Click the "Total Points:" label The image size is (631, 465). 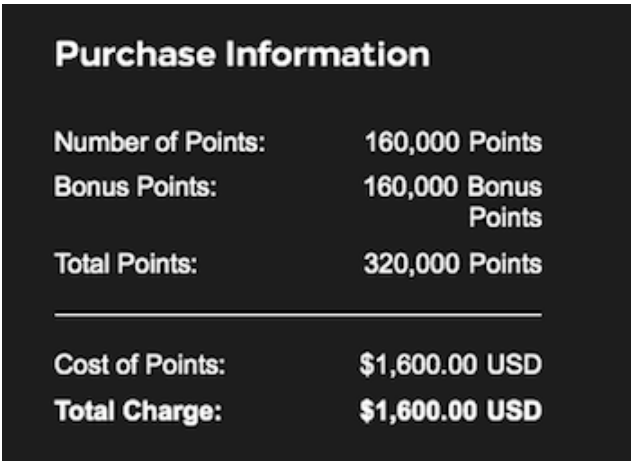(126, 264)
